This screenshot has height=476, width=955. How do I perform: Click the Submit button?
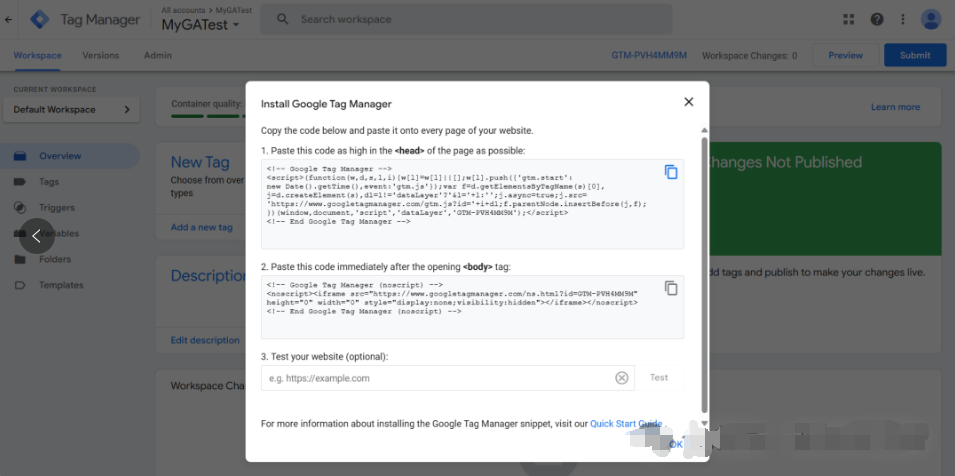[915, 55]
